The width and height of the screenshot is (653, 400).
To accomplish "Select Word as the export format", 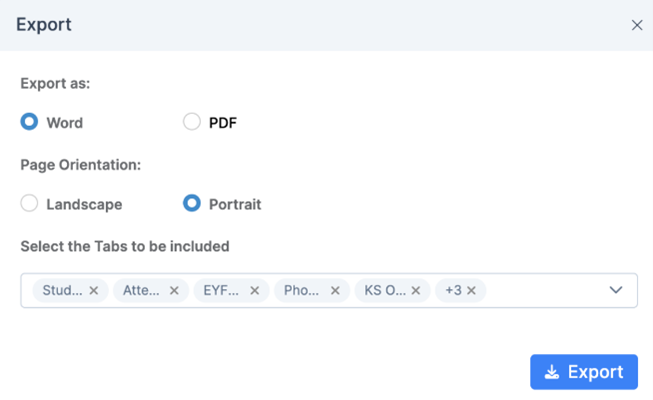I will (30, 122).
